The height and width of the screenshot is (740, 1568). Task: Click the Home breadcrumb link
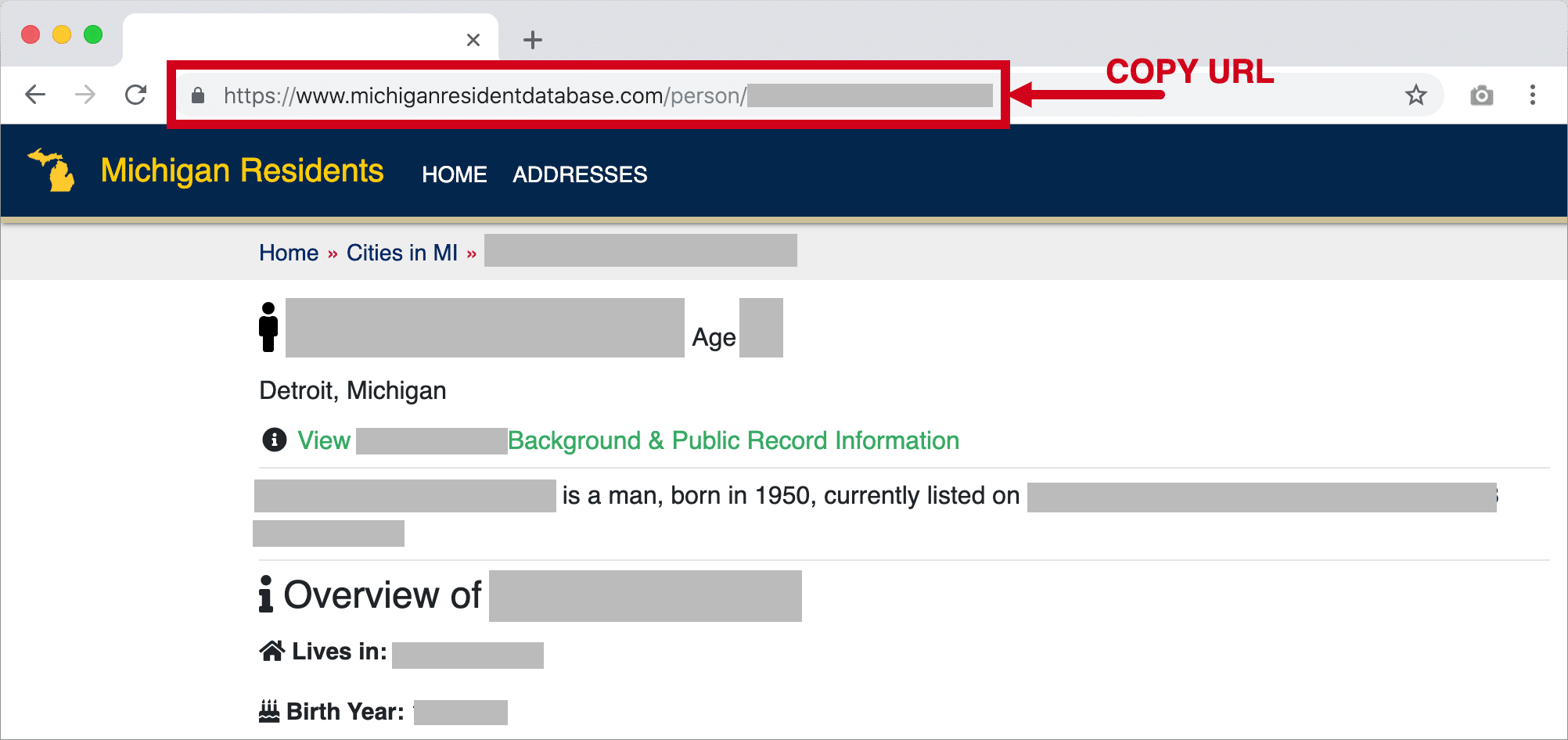pyautogui.click(x=289, y=253)
